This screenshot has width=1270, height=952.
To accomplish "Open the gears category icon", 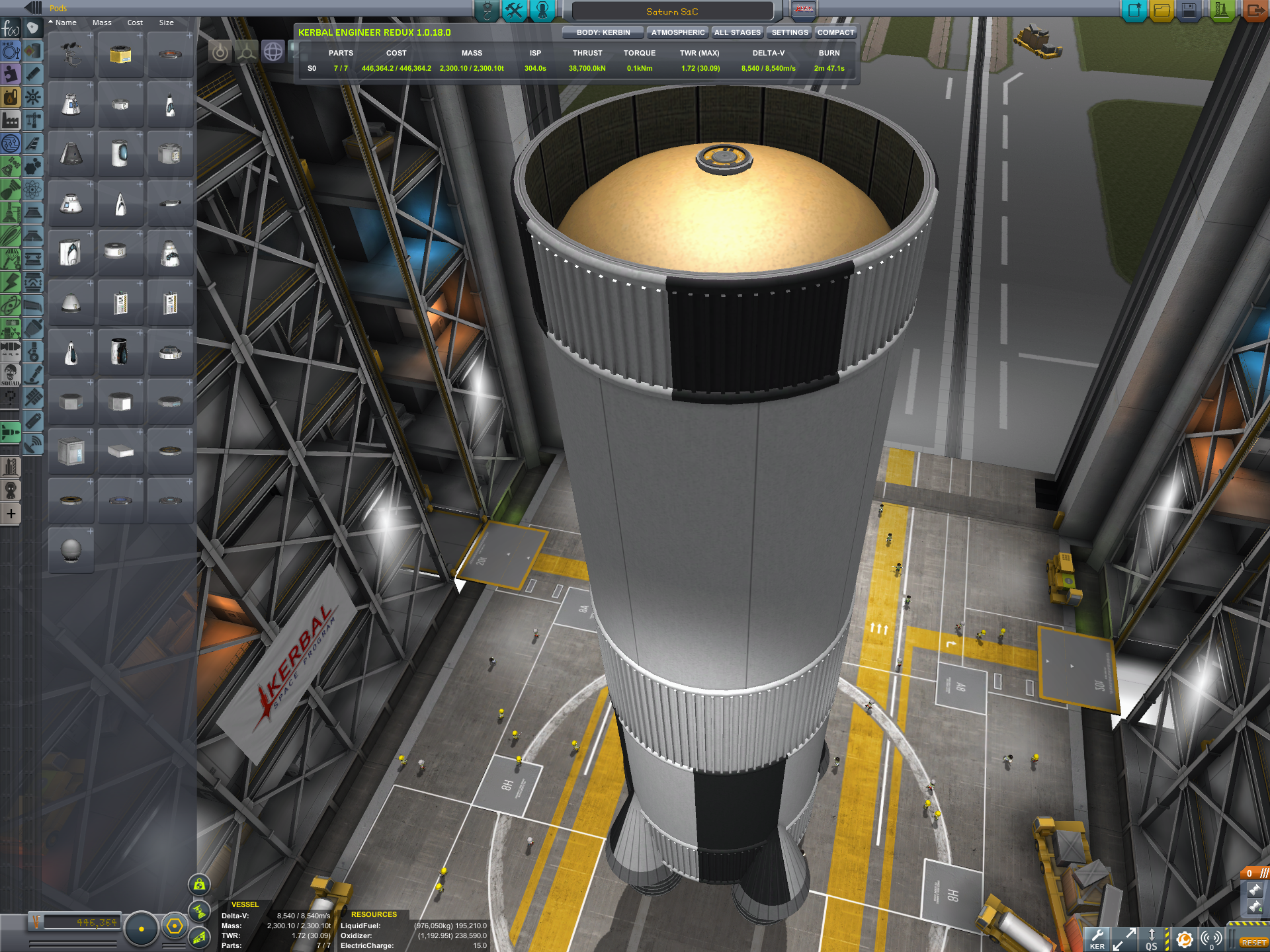I will 33,167.
